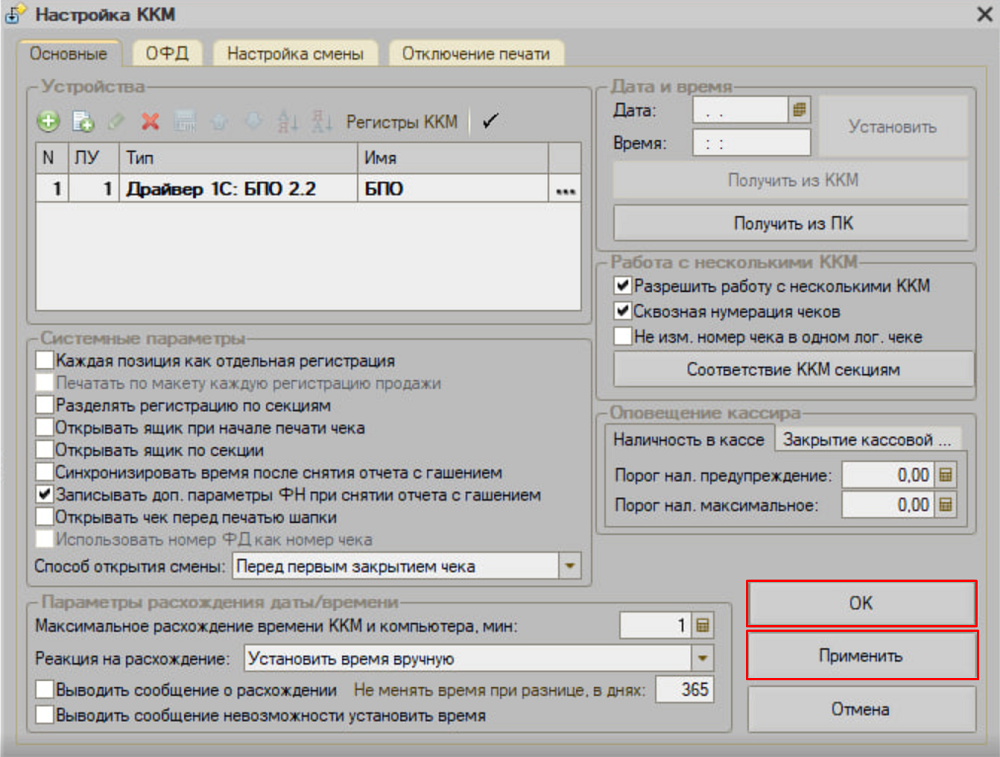The height and width of the screenshot is (757, 1000).
Task: Open the Настройка смены tab
Action: click(295, 53)
